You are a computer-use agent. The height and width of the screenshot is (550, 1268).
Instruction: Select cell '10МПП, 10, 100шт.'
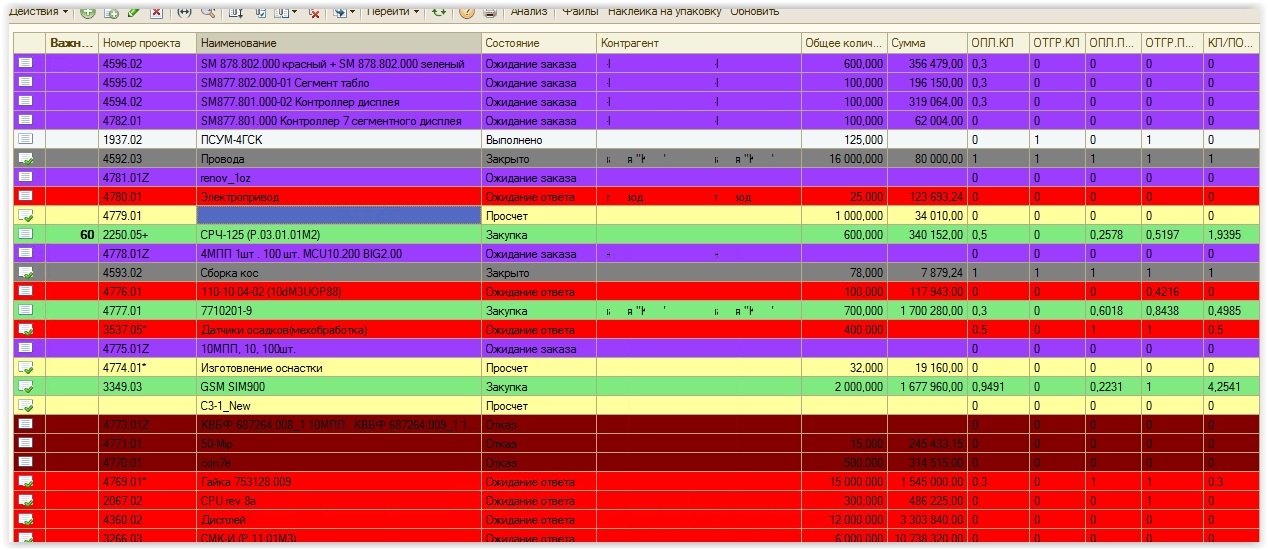tap(338, 348)
